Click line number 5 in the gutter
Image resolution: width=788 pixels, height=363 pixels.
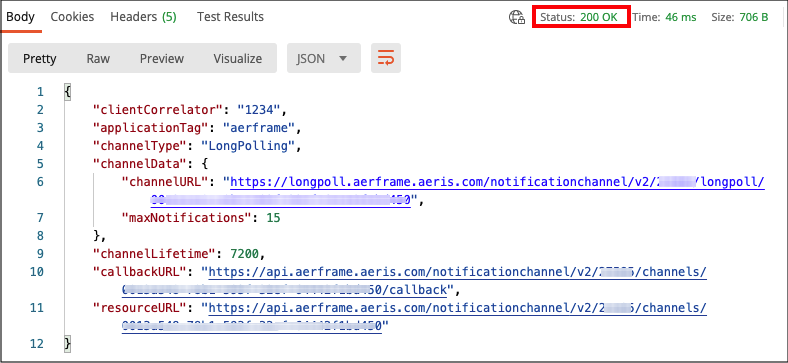tap(40, 164)
